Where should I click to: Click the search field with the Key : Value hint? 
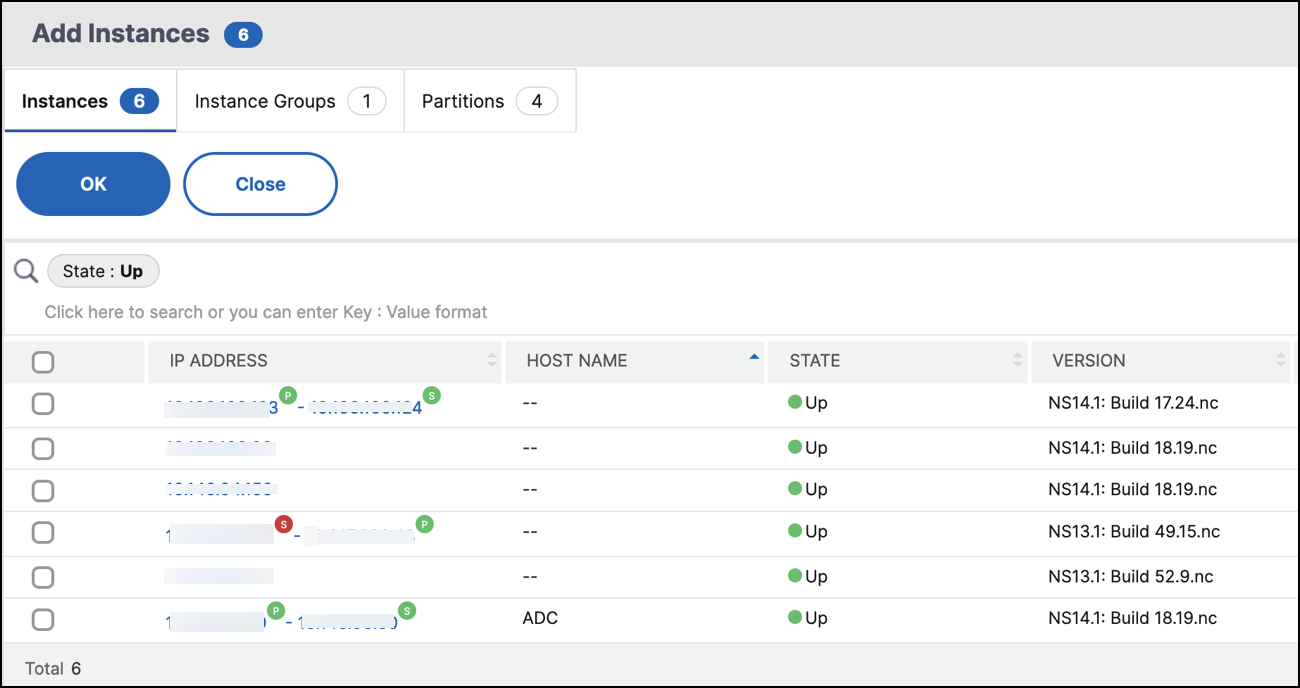click(x=266, y=312)
